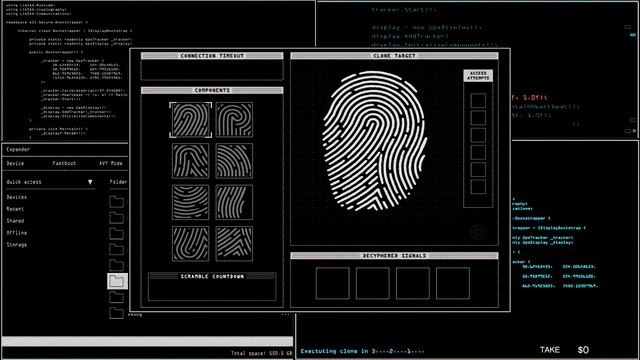Click the horizontal scrollbar in Expander window
The width and height of the screenshot is (640, 360).
pyautogui.click(x=147, y=341)
